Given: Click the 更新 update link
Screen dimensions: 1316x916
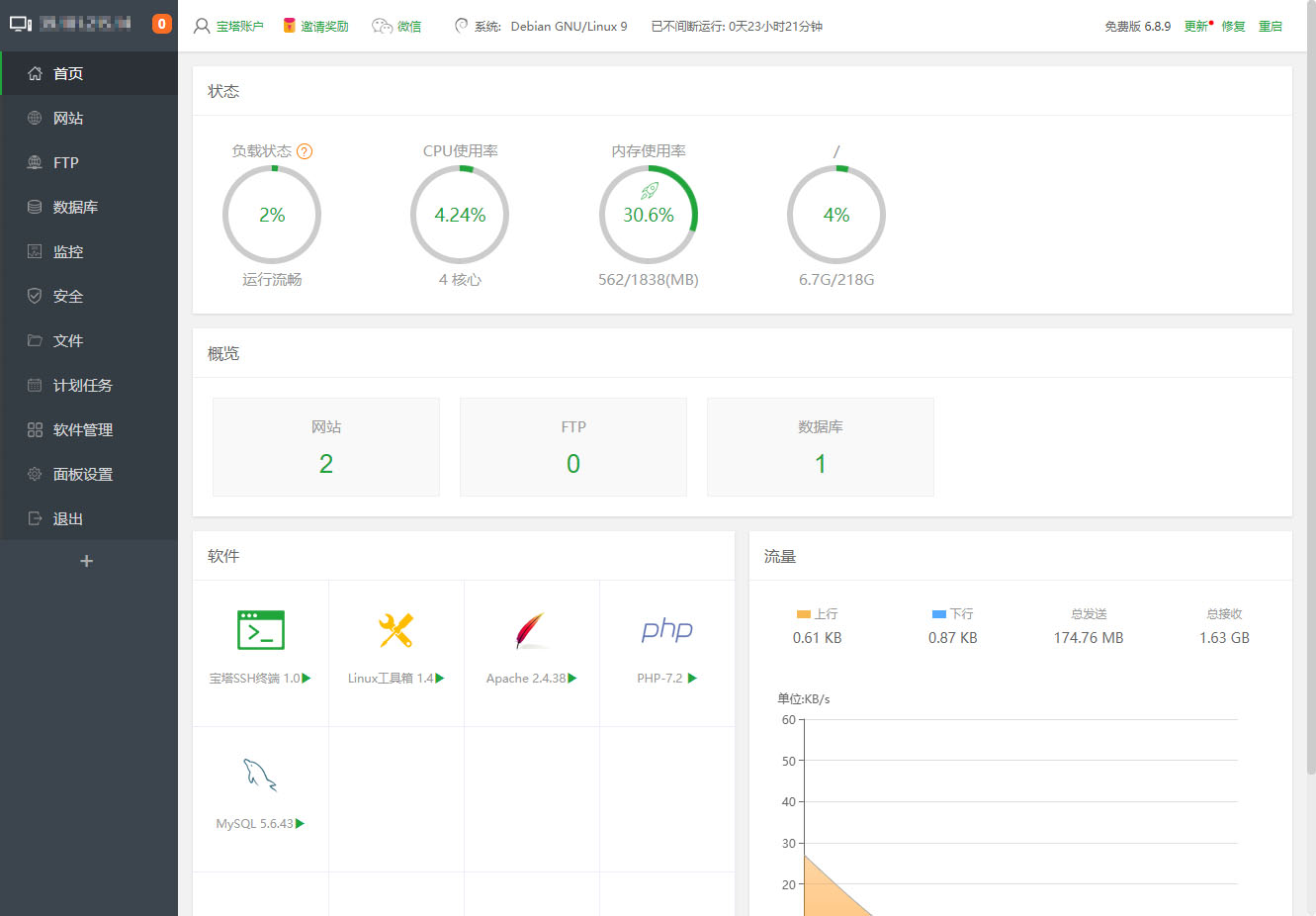Looking at the screenshot, I should (1195, 27).
